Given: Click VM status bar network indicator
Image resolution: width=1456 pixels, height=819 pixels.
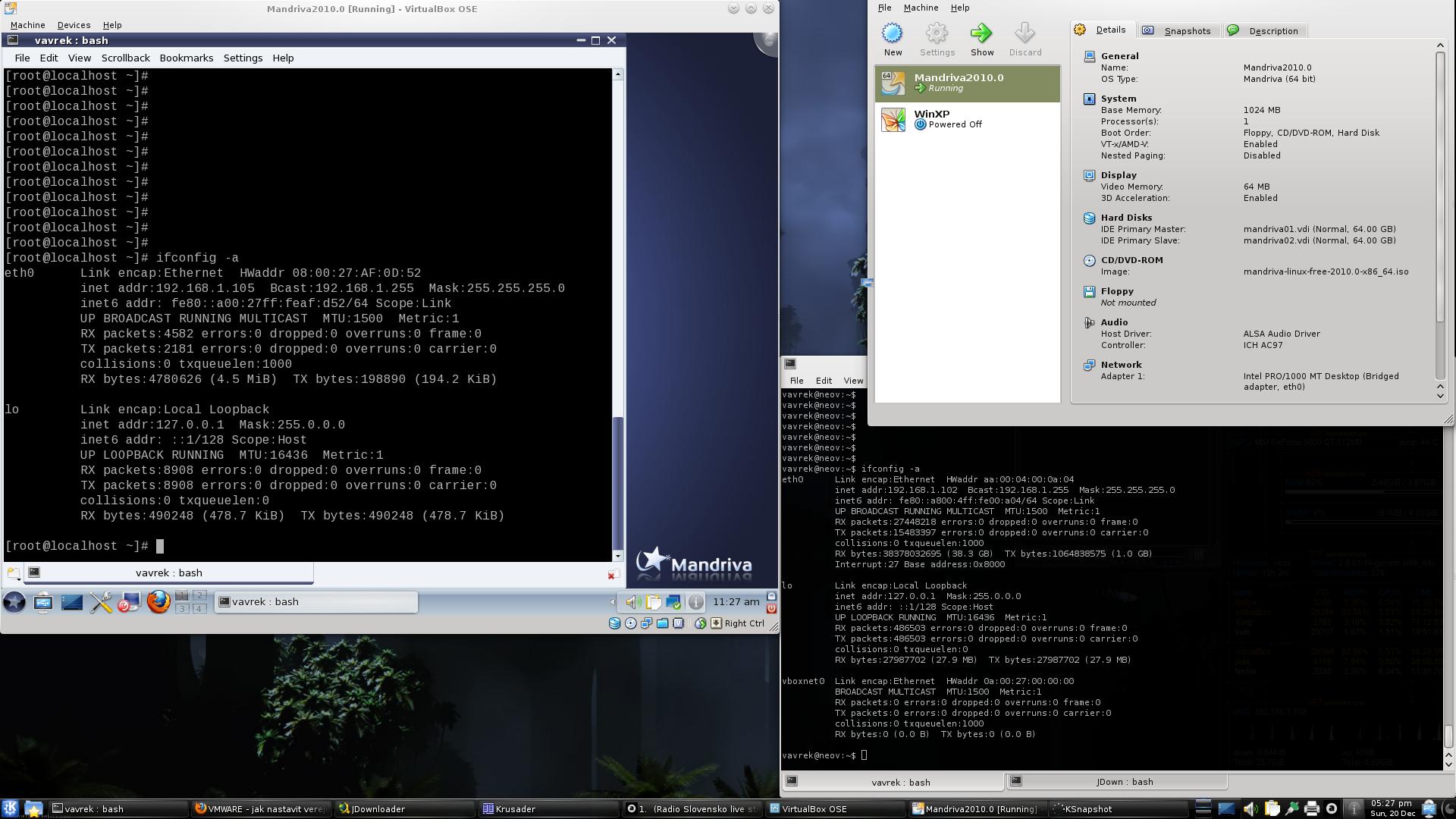Looking at the screenshot, I should click(x=646, y=623).
